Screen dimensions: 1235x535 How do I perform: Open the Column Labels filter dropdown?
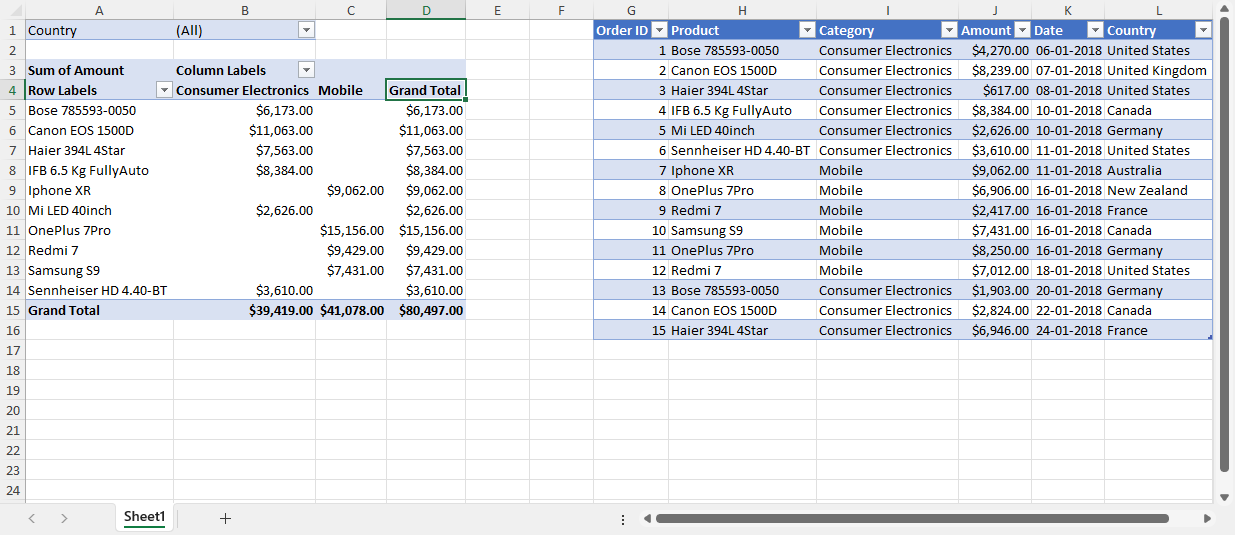[x=306, y=70]
